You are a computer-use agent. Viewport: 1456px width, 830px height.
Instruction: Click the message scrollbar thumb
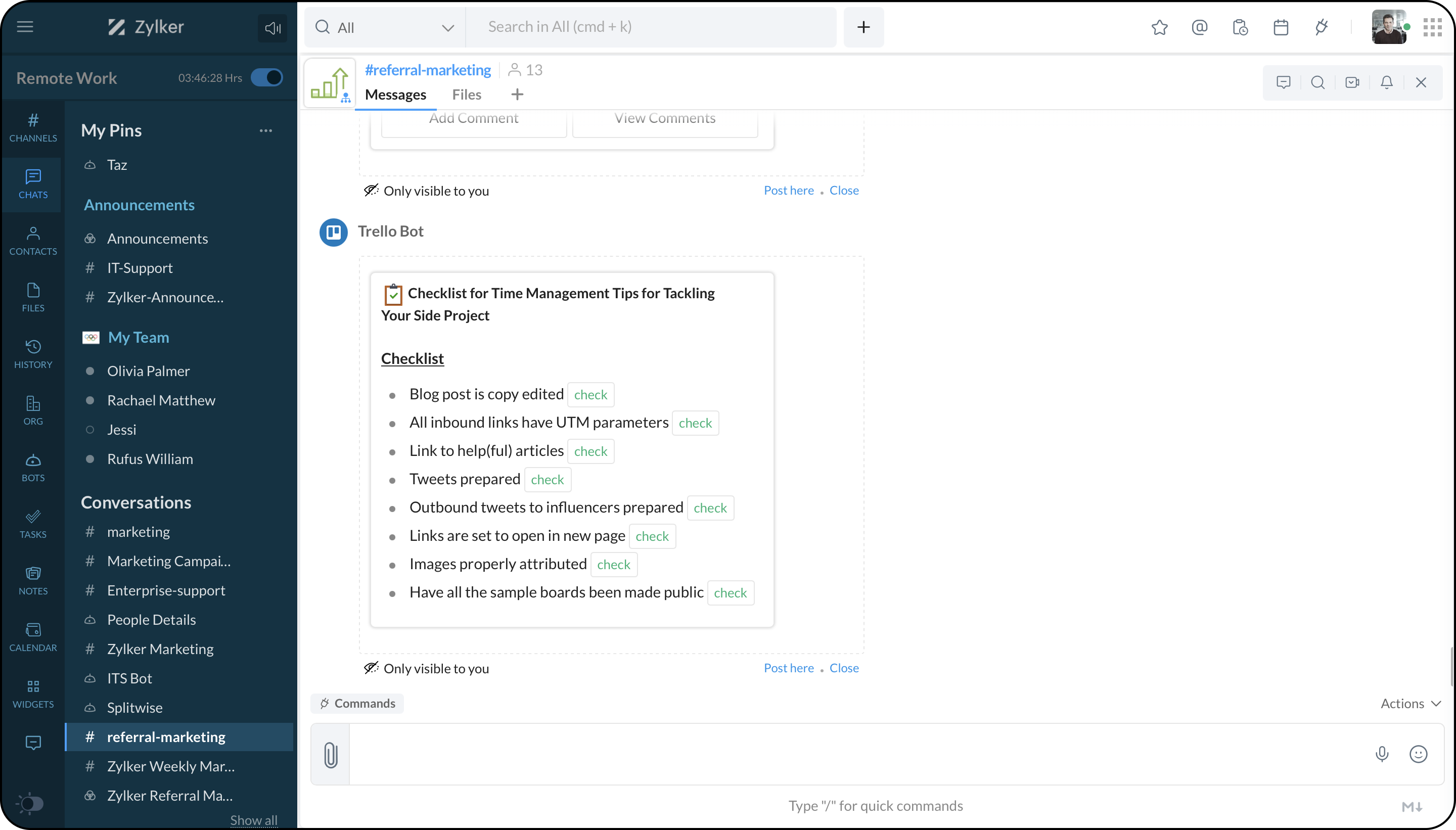(1452, 667)
